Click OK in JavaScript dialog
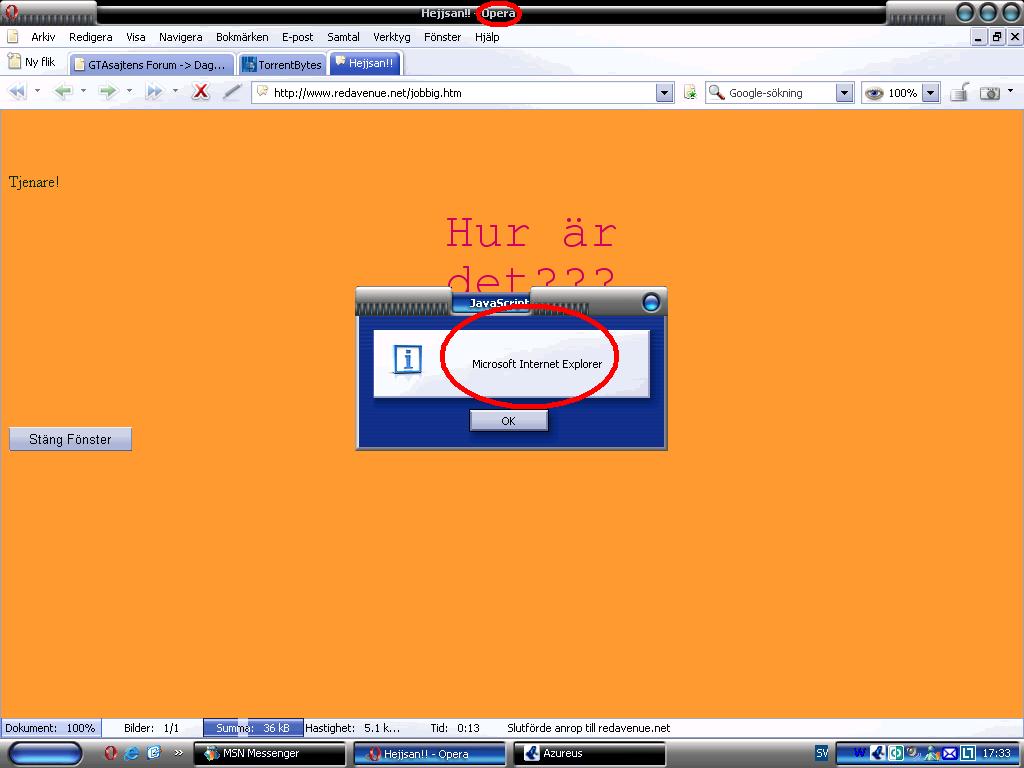The image size is (1024, 768). (x=509, y=421)
